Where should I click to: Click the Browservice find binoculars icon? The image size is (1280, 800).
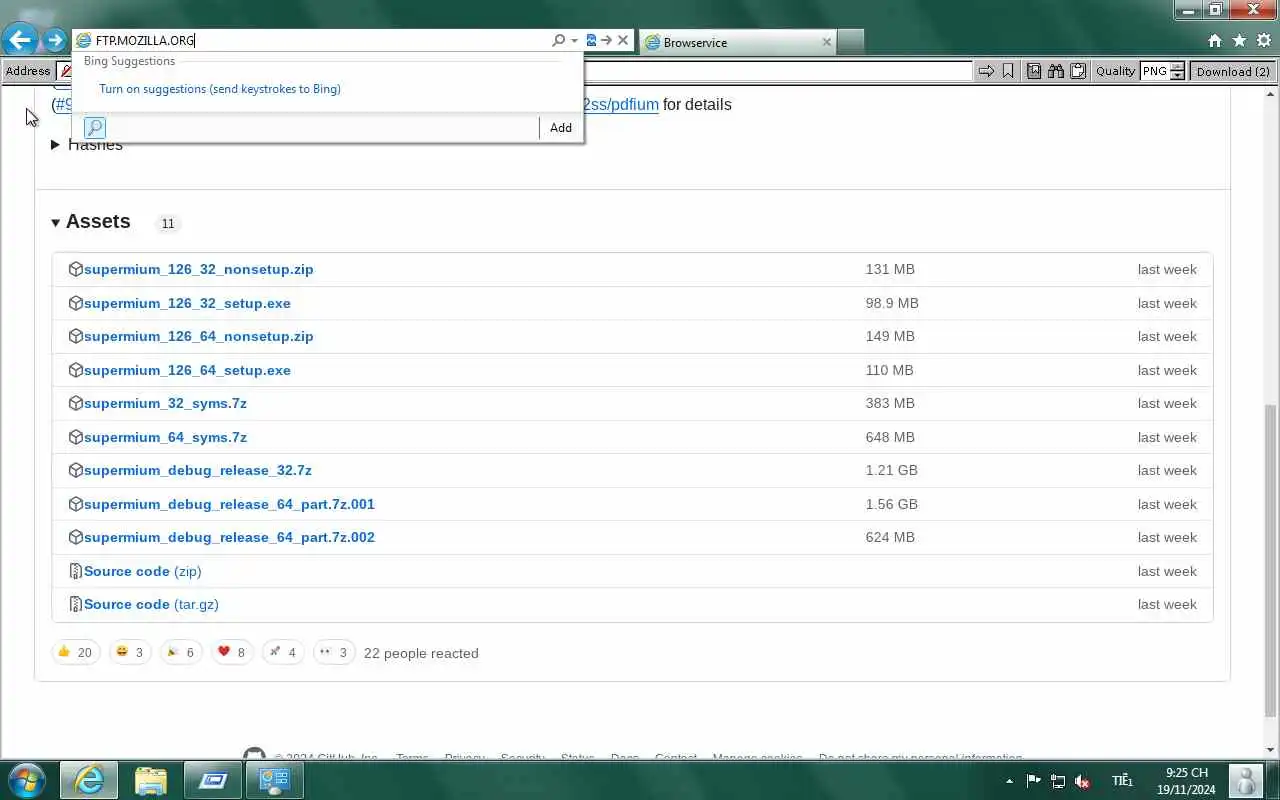coord(1056,71)
